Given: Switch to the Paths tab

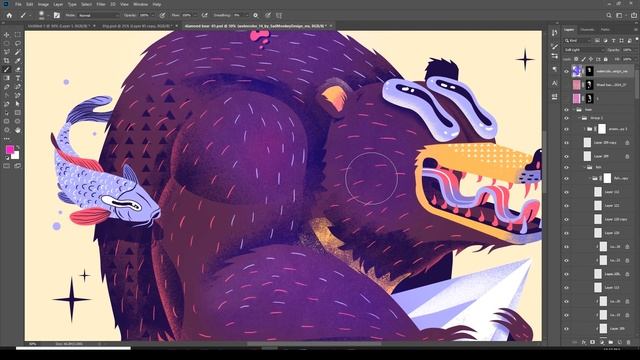Looking at the screenshot, I should coord(605,29).
